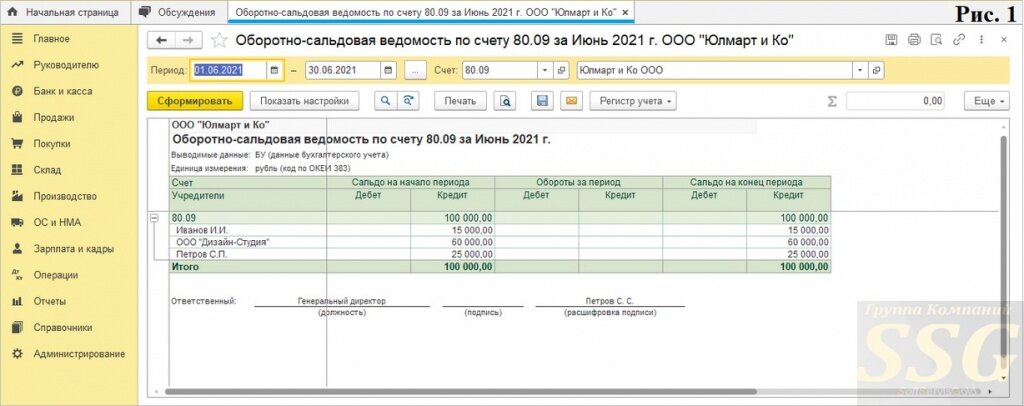Open Администрирование section
Image resolution: width=1024 pixels, height=406 pixels.
[x=69, y=354]
